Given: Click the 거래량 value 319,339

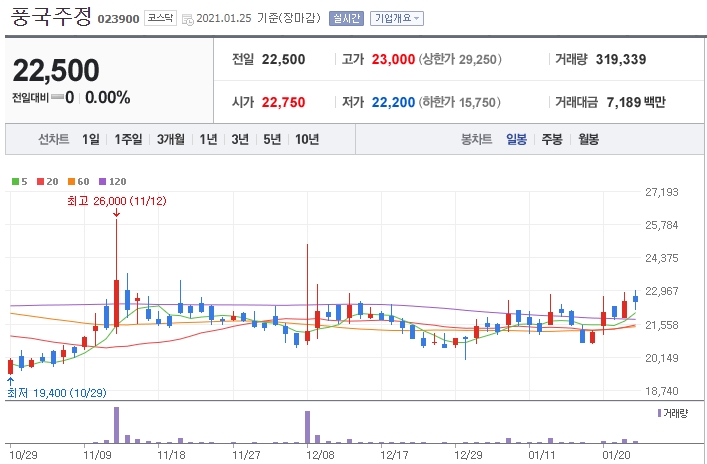Looking at the screenshot, I should tap(621, 60).
